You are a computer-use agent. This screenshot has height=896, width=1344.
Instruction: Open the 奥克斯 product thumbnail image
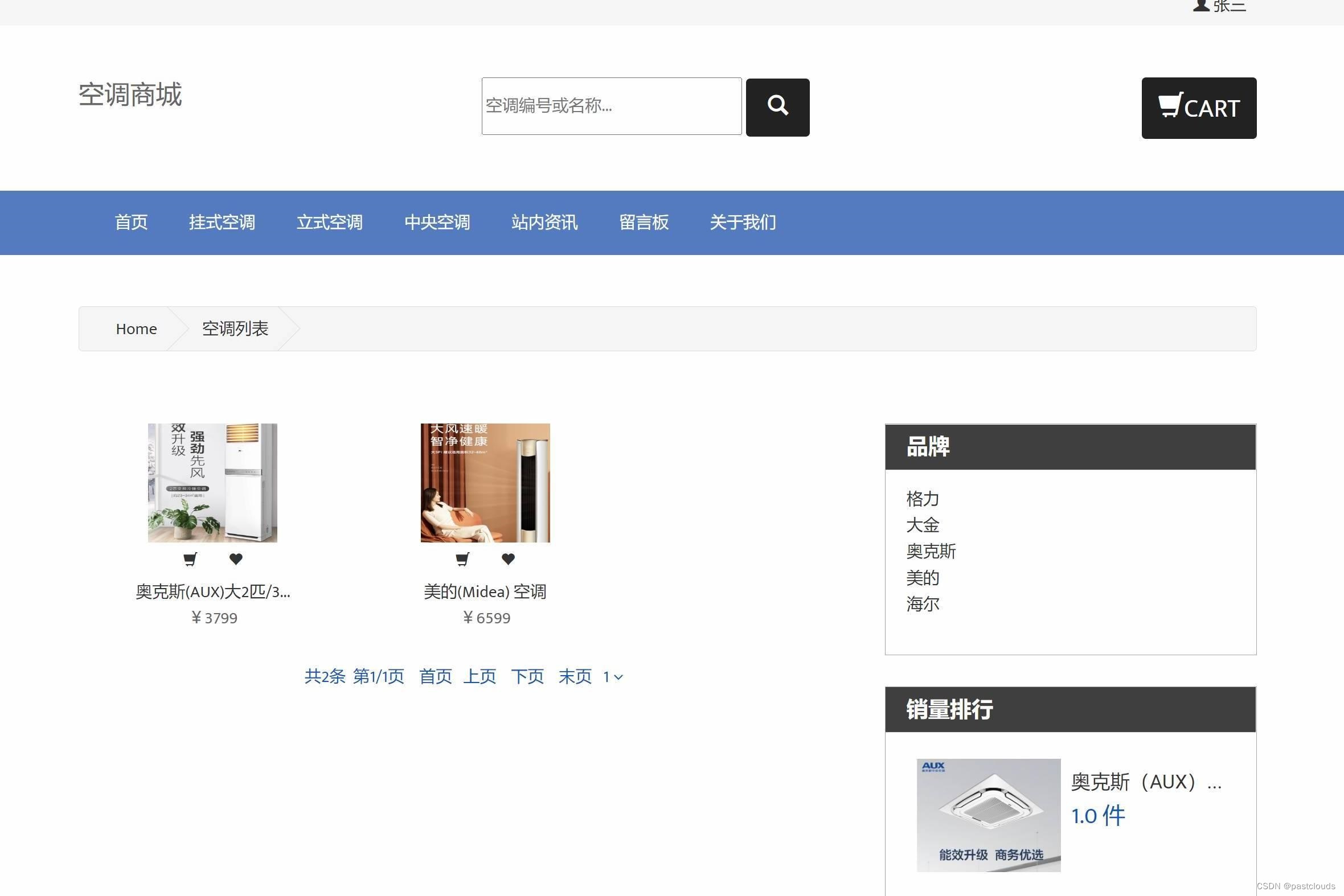[212, 483]
